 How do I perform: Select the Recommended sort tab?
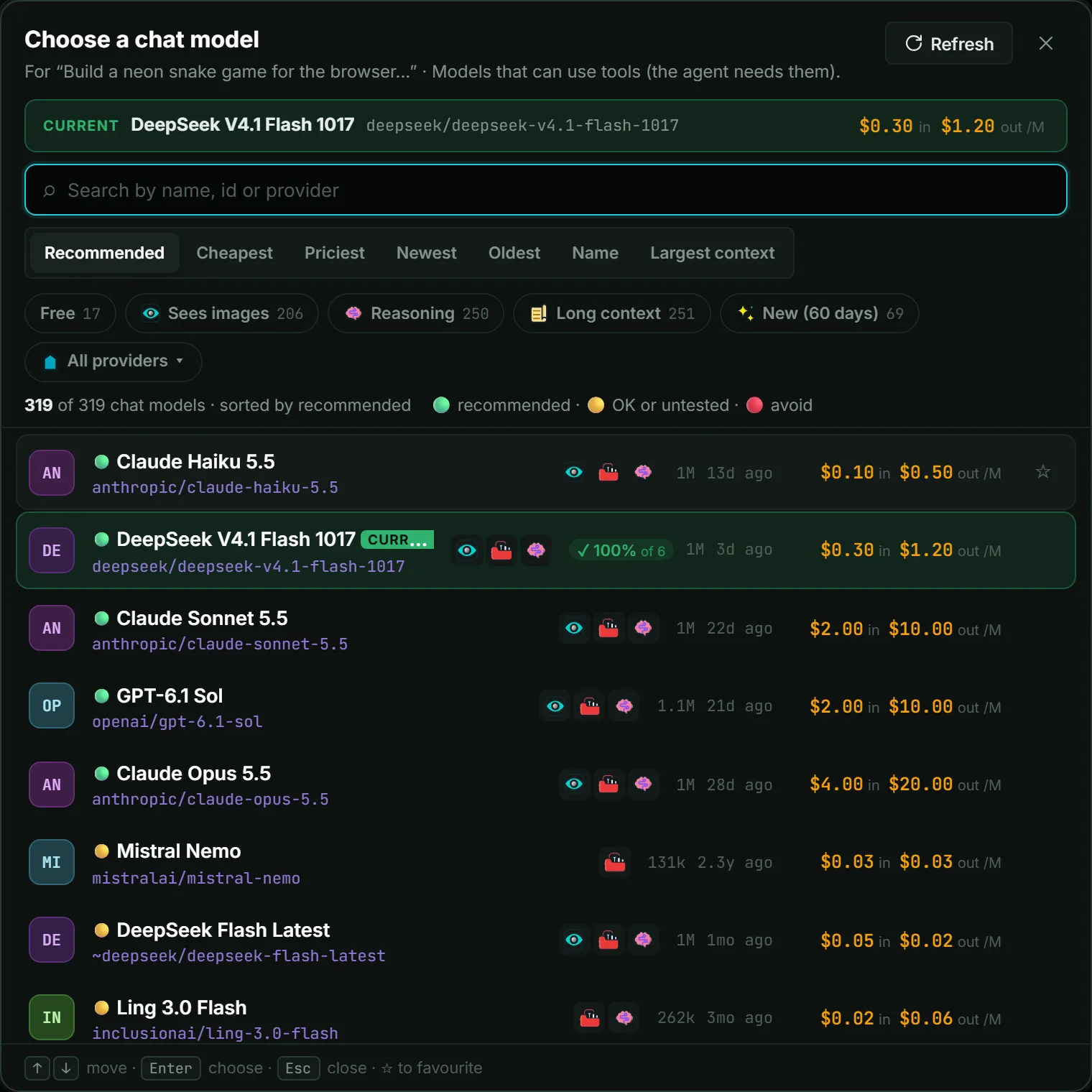105,253
